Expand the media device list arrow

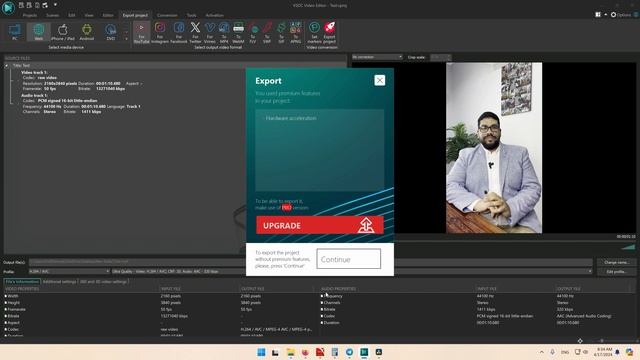click(x=126, y=39)
